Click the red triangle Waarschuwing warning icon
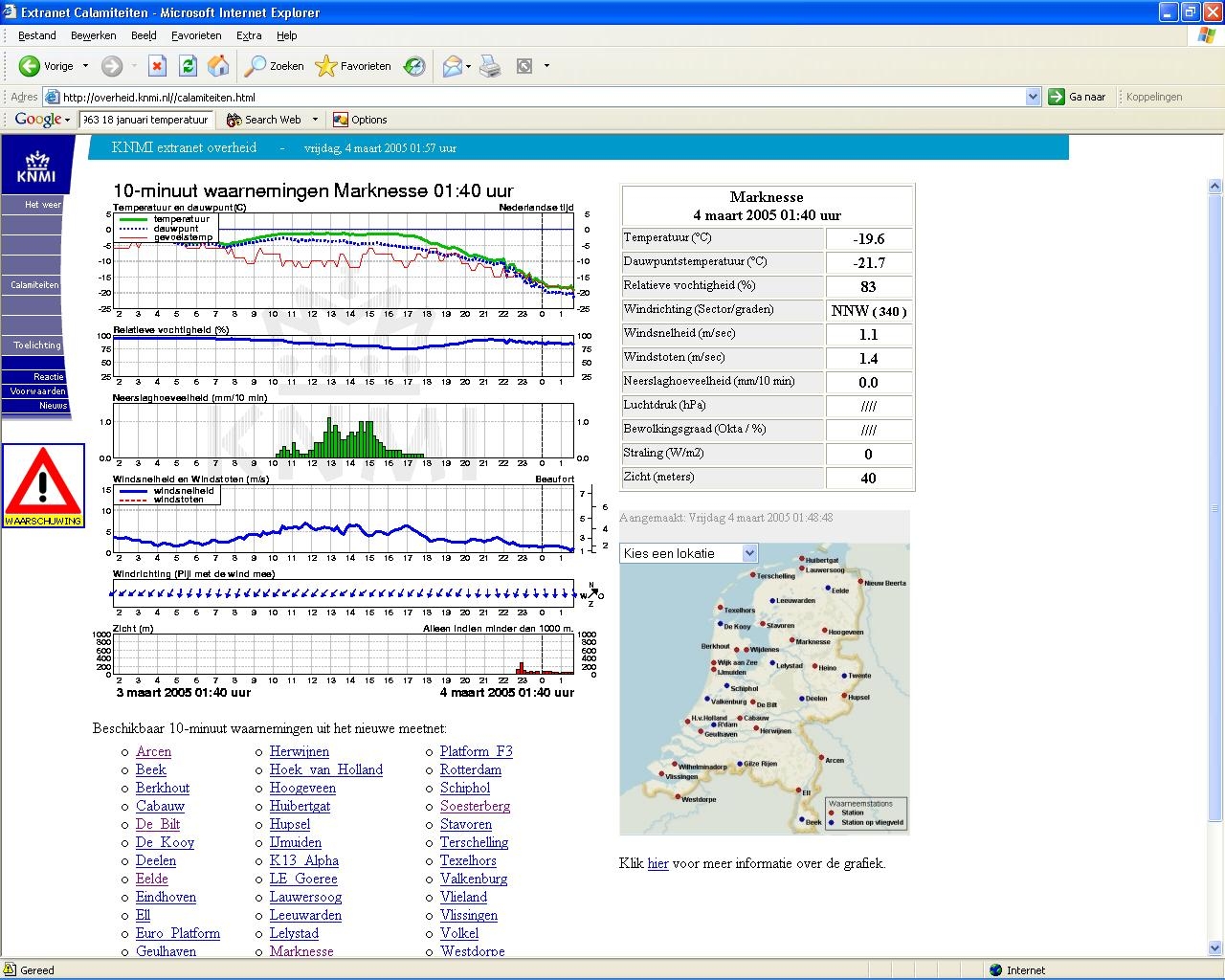 pyautogui.click(x=43, y=485)
